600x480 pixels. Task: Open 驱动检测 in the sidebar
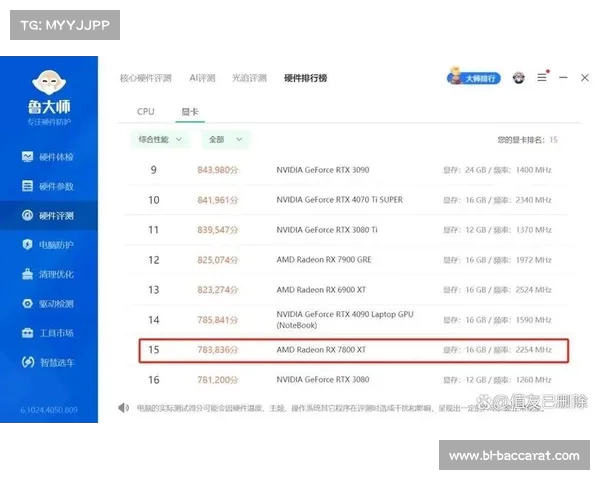coord(48,304)
